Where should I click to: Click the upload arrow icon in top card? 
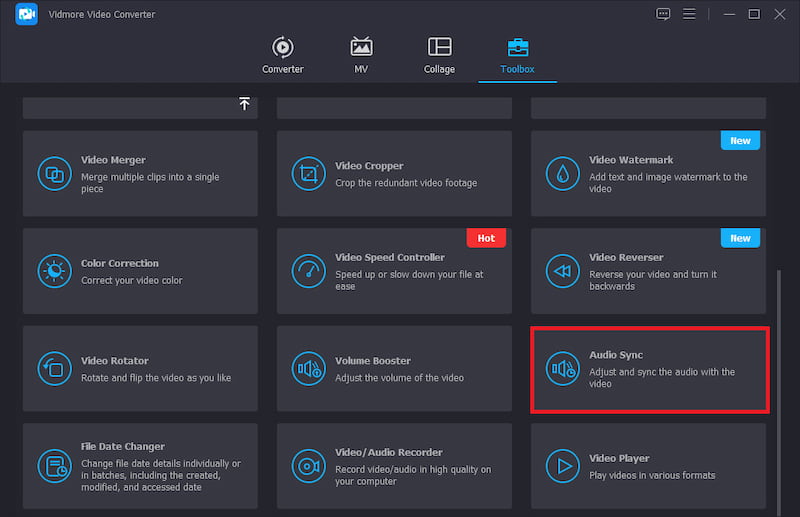243,104
